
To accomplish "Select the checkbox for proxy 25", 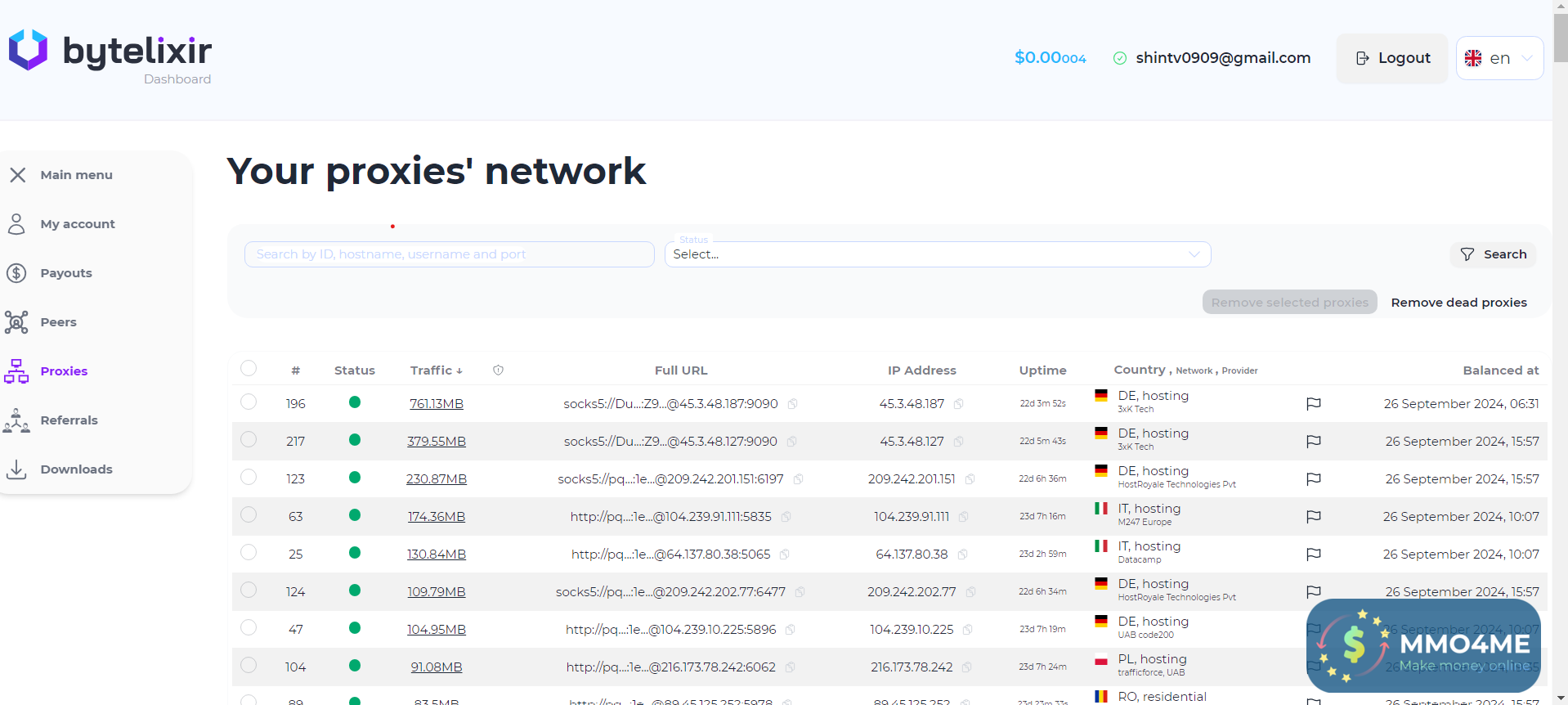I will (249, 552).
